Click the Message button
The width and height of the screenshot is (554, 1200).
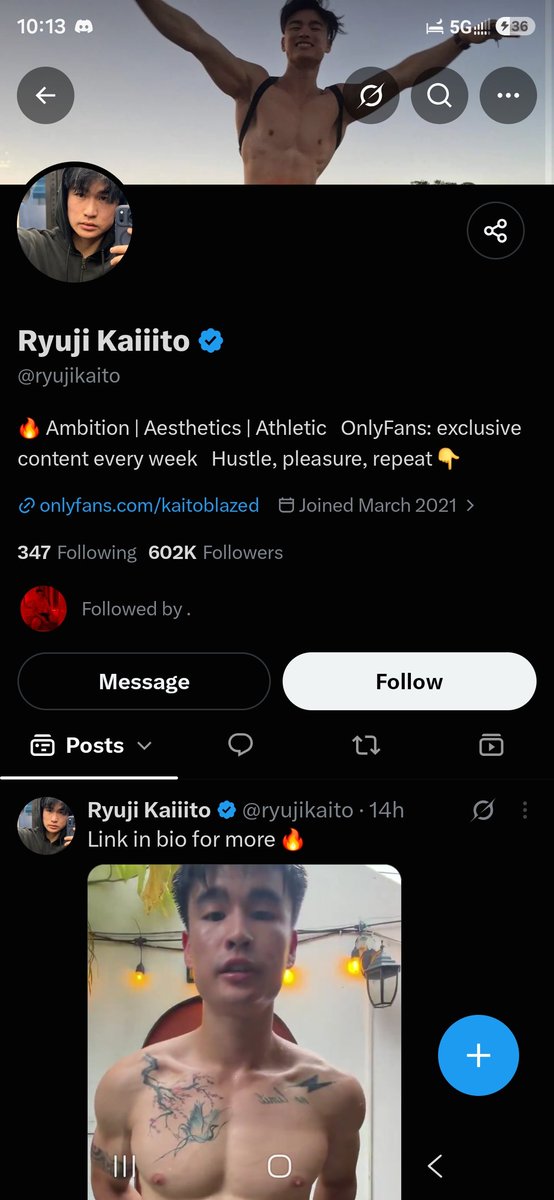(x=144, y=682)
